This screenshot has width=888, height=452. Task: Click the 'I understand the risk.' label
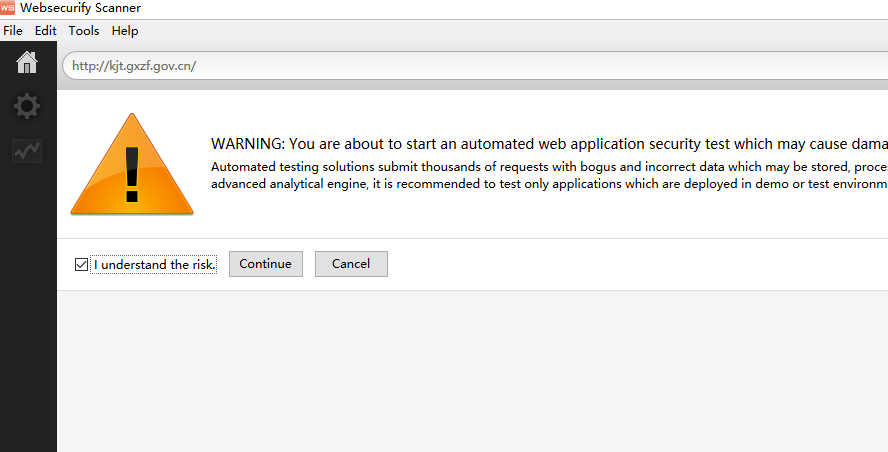(154, 265)
